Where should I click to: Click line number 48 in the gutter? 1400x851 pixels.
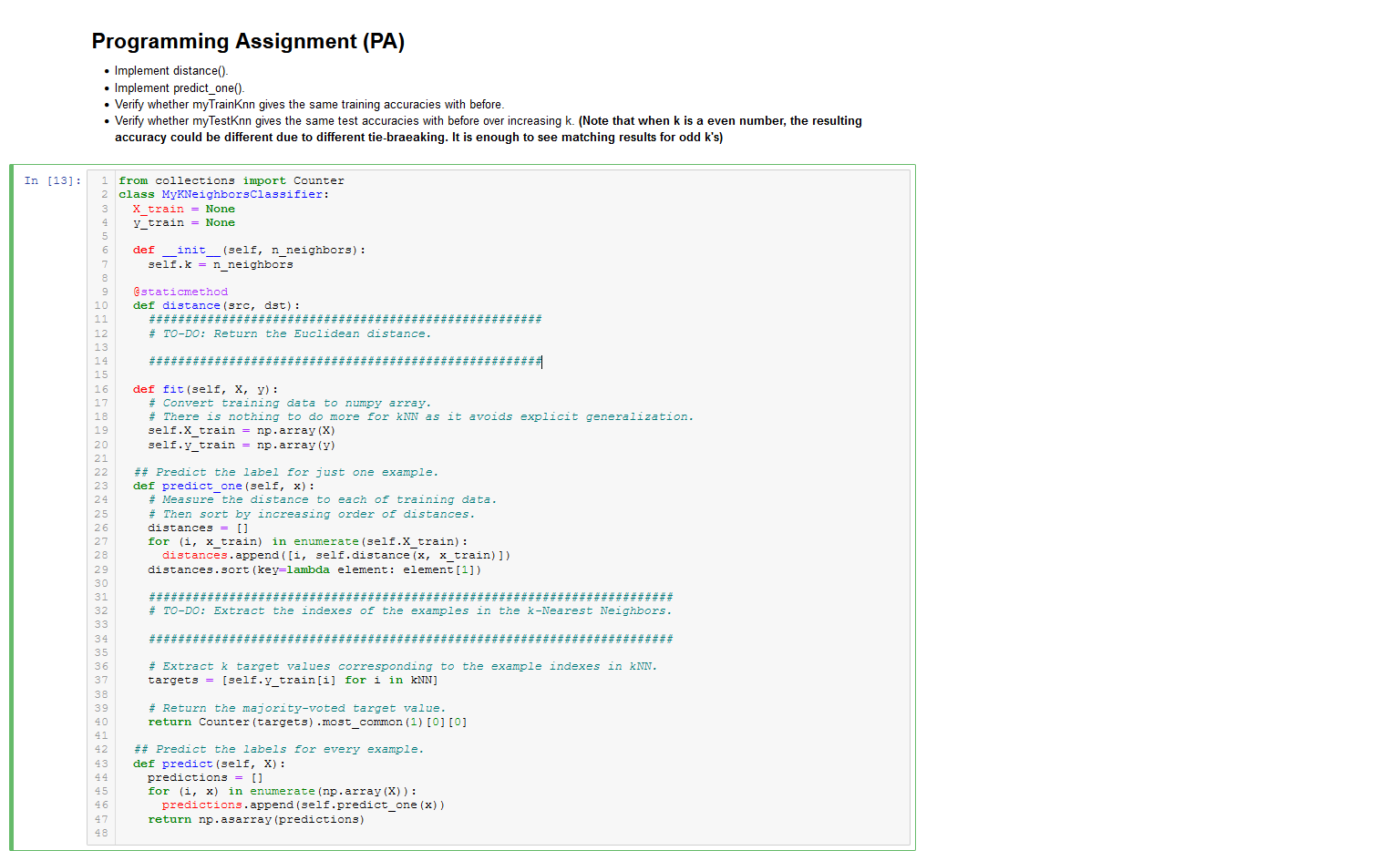(101, 833)
